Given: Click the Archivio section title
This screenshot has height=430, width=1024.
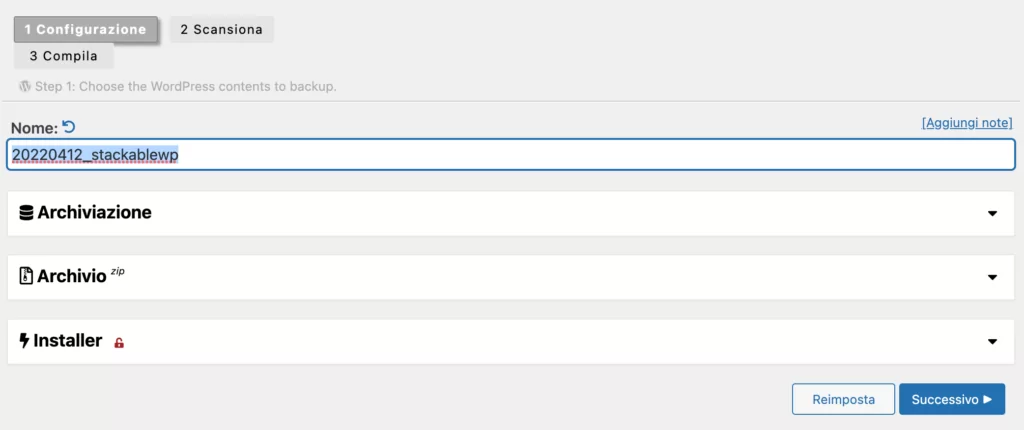Looking at the screenshot, I should click(72, 276).
